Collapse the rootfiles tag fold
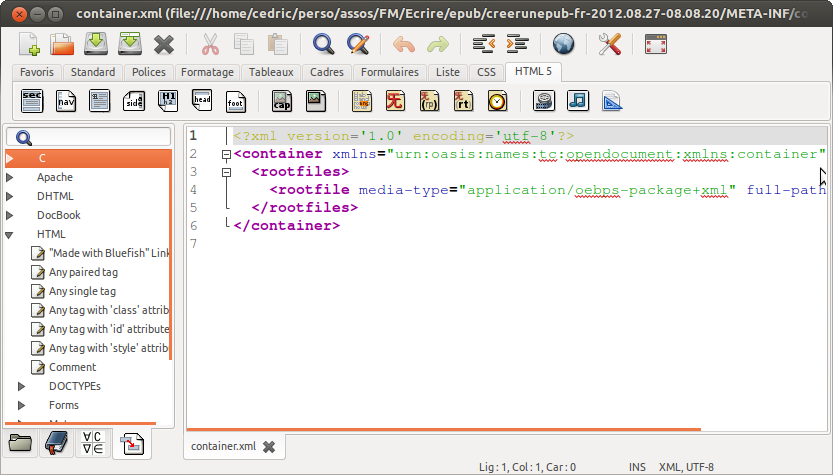 (226, 172)
